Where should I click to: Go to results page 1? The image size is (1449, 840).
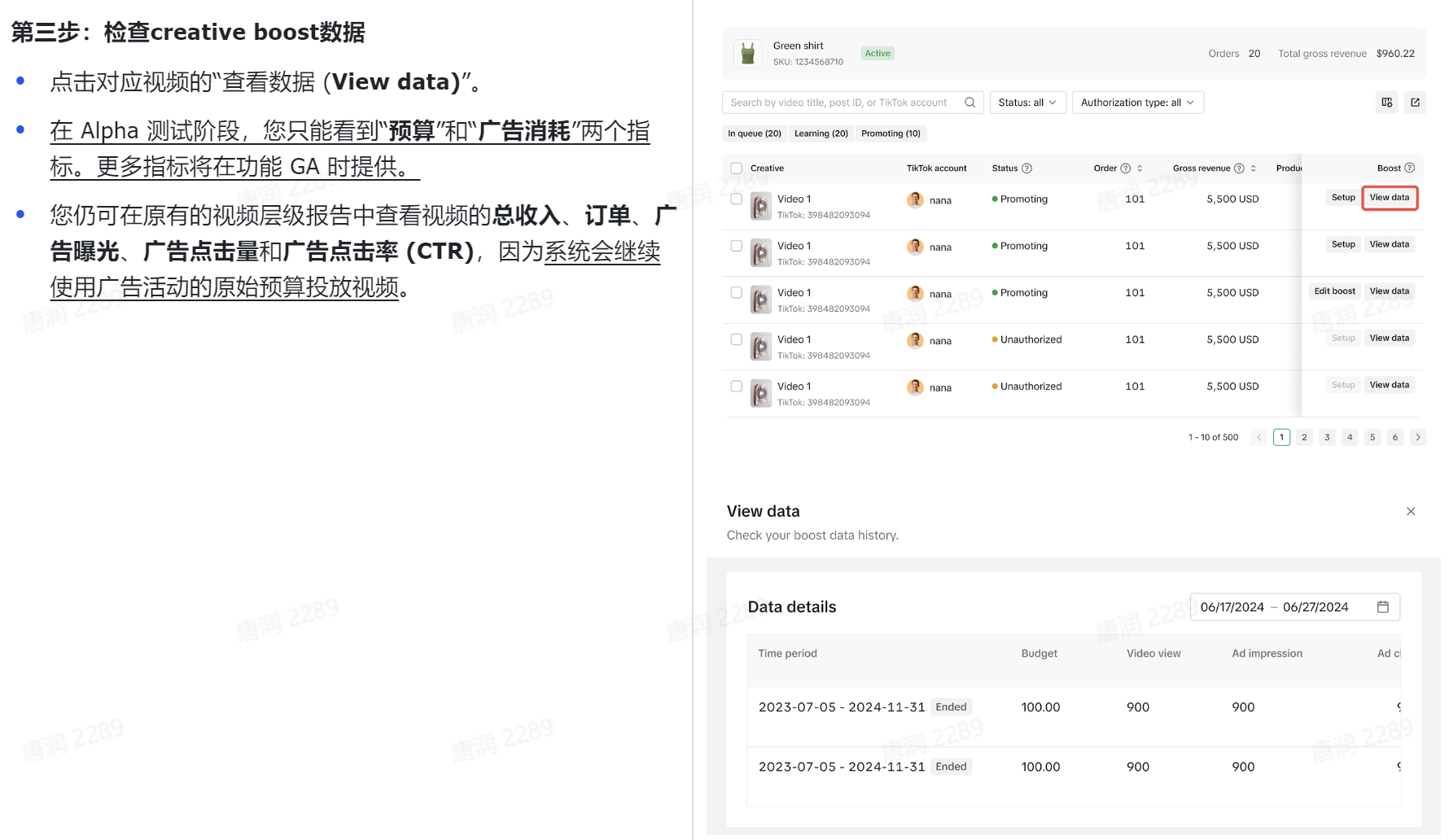[x=1281, y=437]
